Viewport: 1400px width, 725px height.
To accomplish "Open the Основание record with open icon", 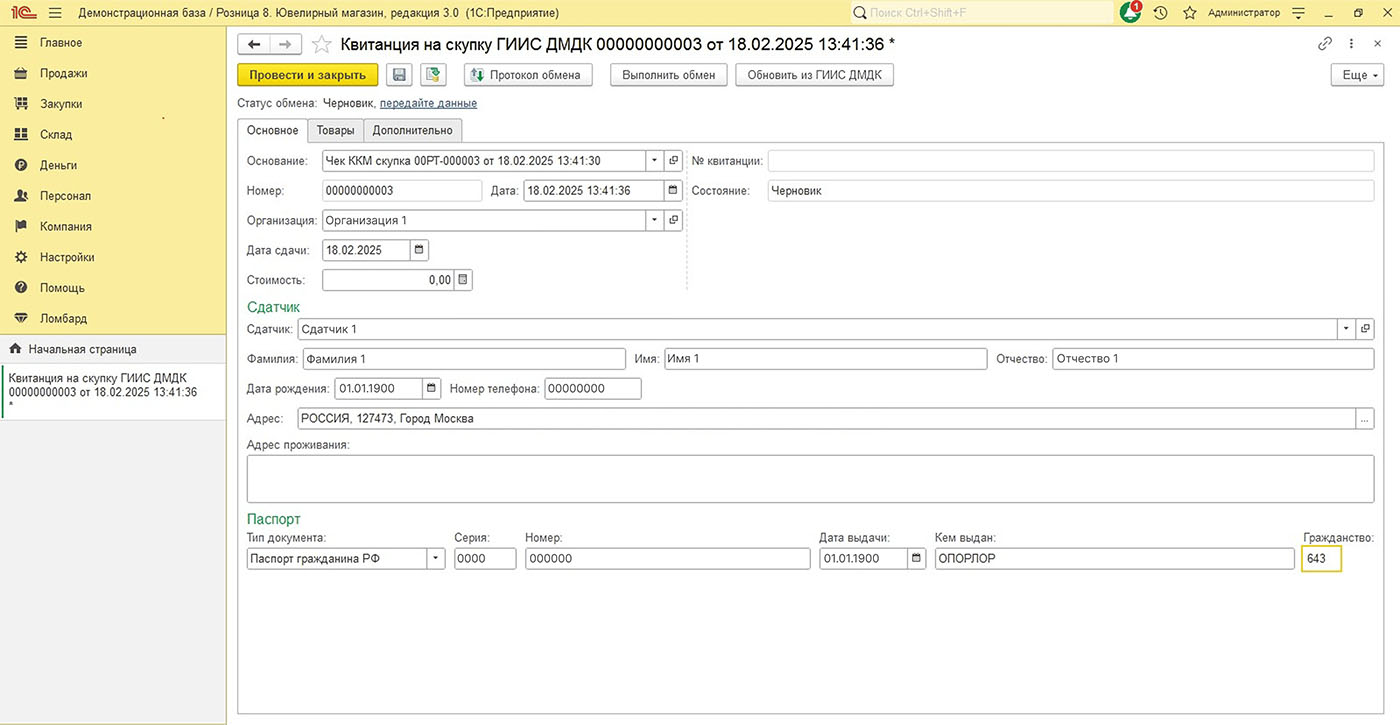I will point(674,161).
